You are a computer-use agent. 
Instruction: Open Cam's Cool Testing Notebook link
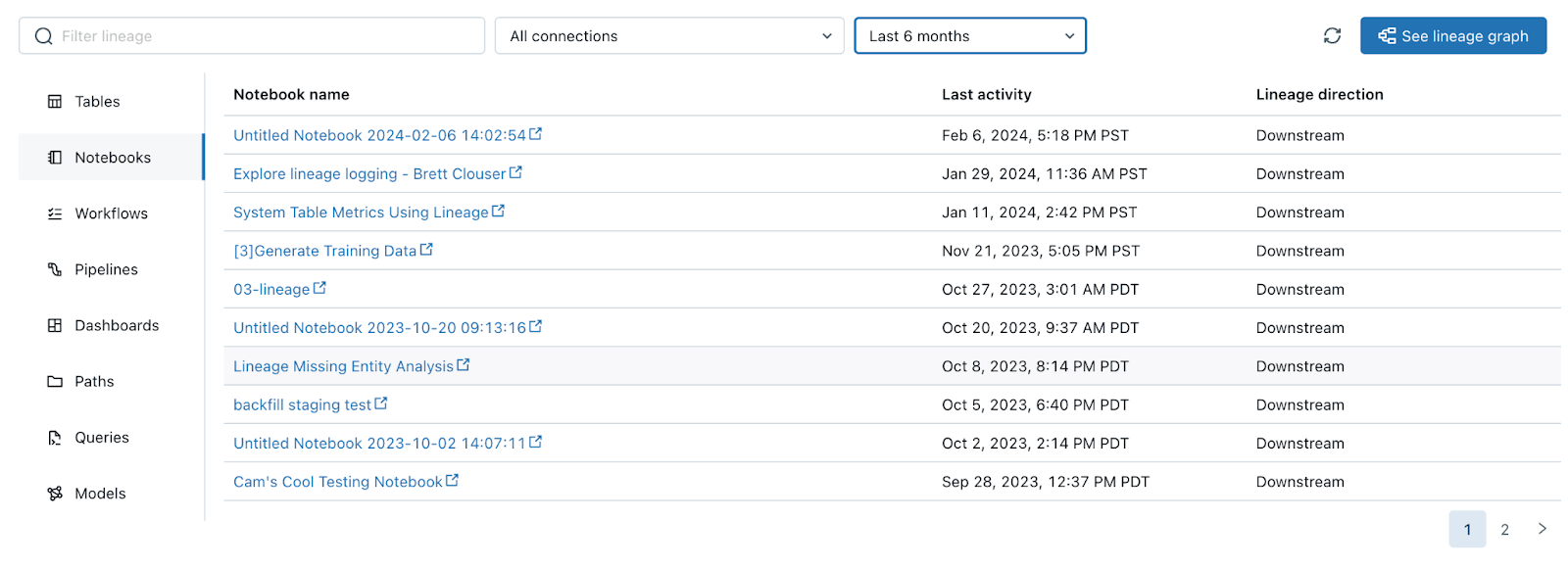(x=337, y=482)
